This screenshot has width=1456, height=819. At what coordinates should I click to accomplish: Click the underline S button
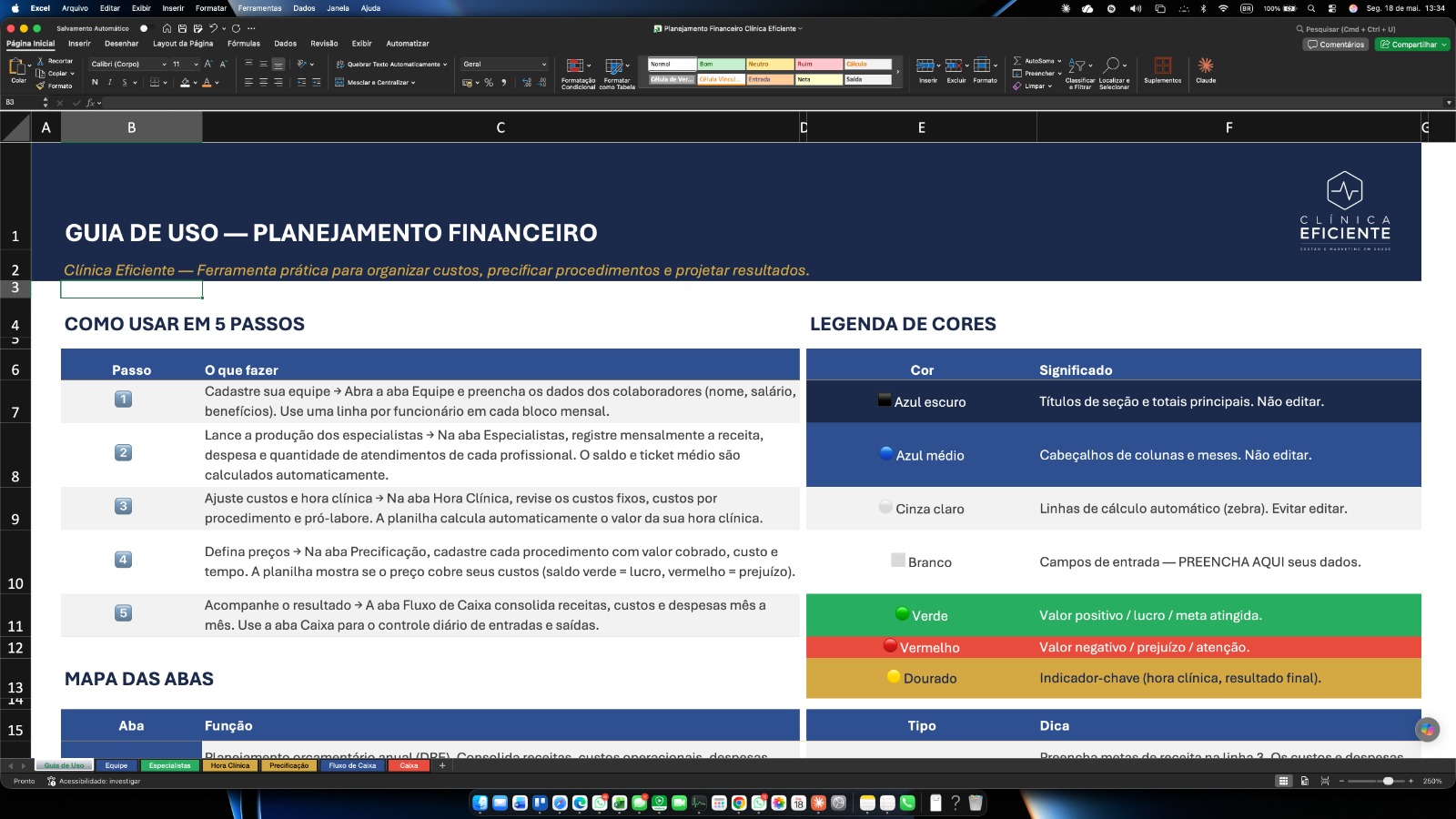[125, 82]
